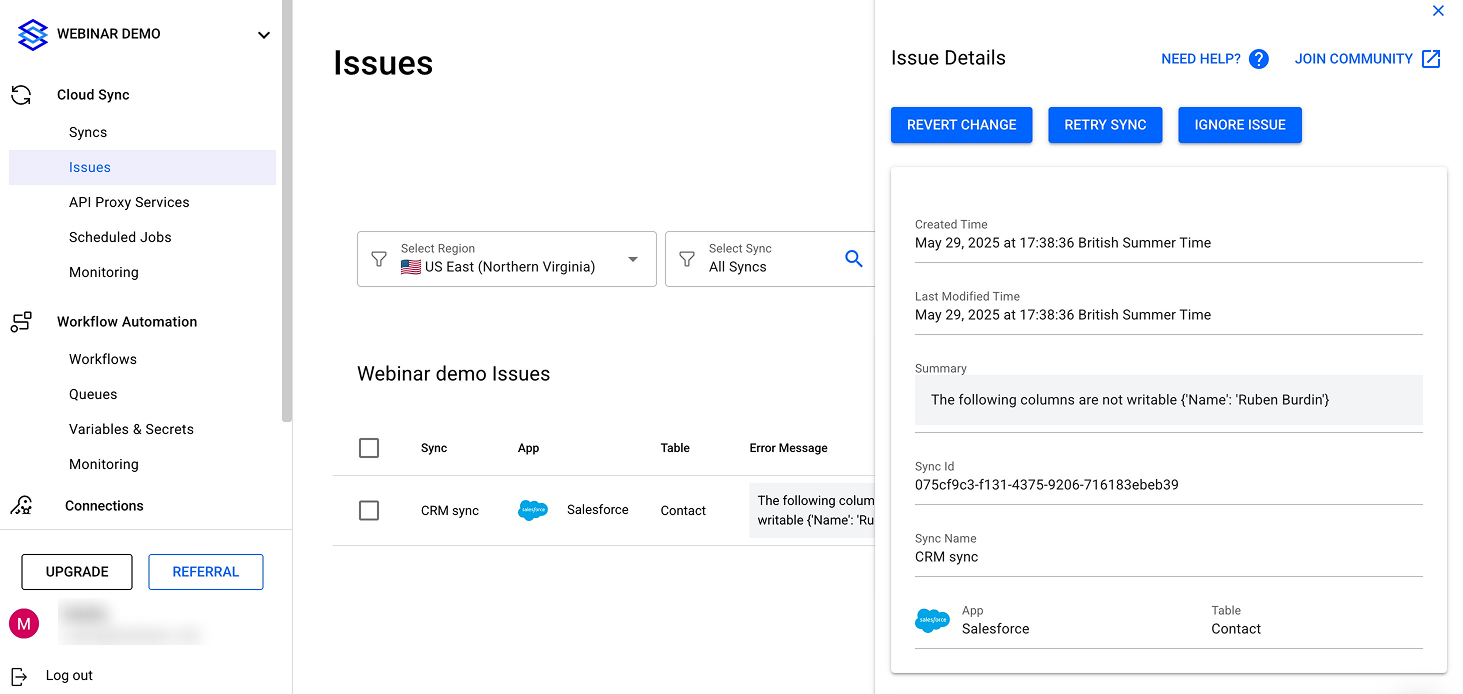Expand the Webinar Demo workspace dropdown

click(x=264, y=35)
